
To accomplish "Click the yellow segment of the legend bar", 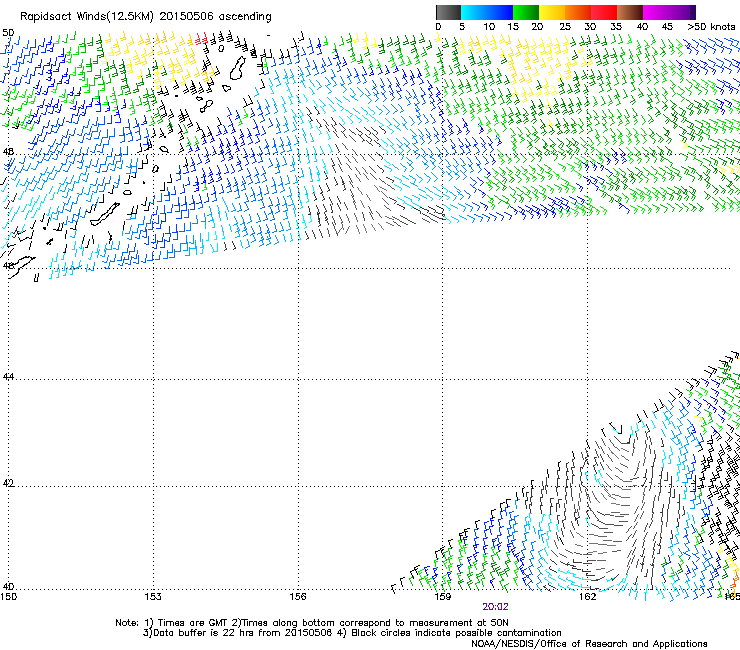I will [x=552, y=12].
